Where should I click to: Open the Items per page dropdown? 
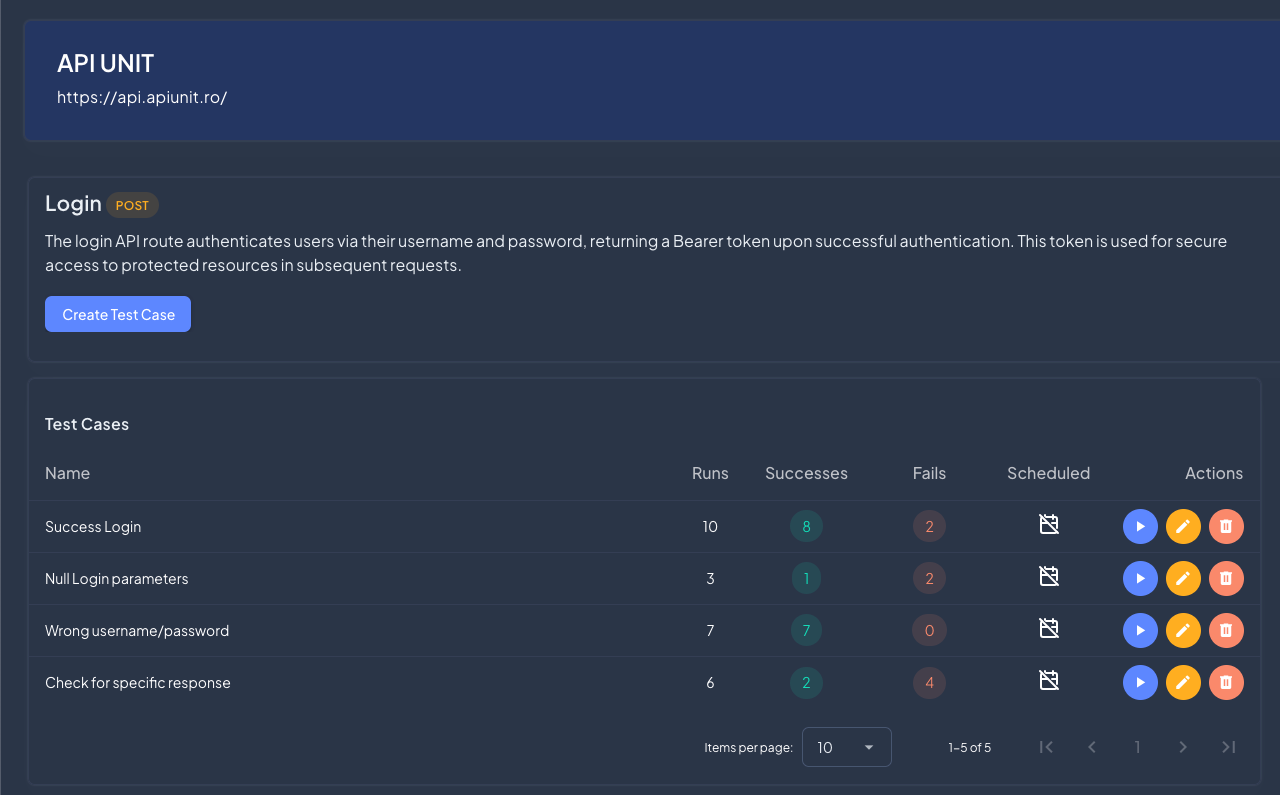click(846, 747)
